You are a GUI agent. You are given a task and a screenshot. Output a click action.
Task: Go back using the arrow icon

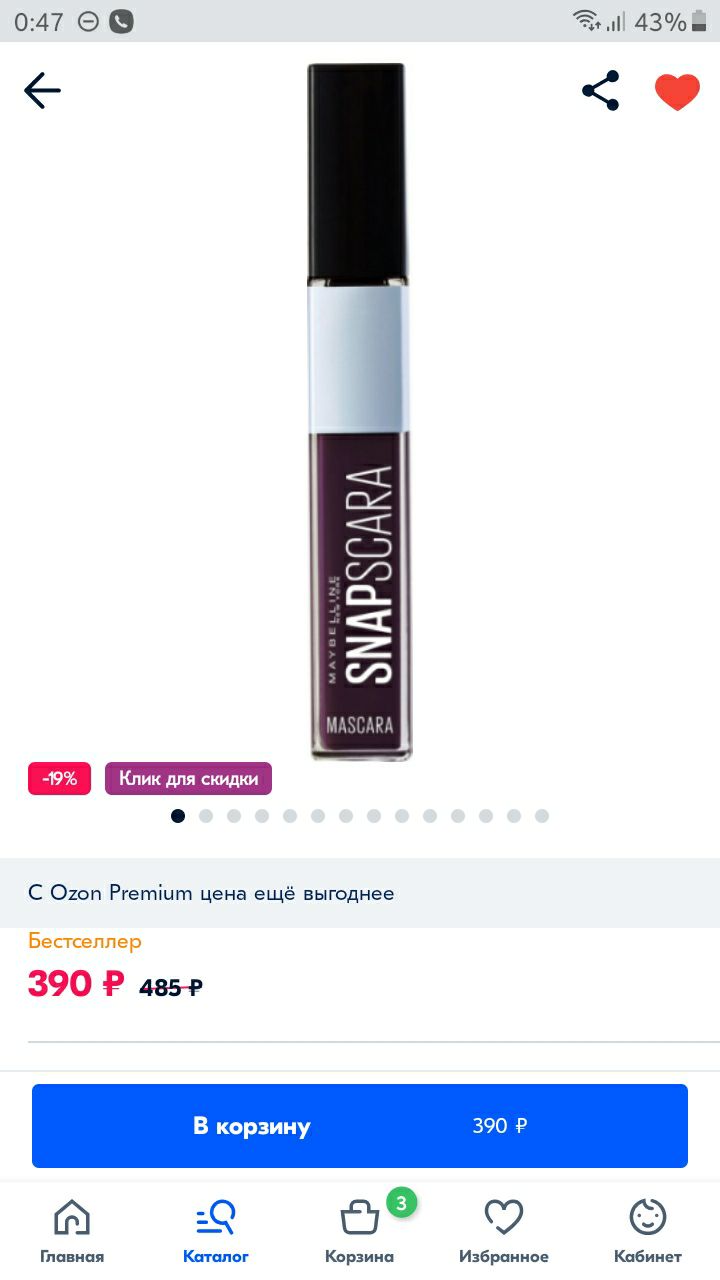point(42,91)
